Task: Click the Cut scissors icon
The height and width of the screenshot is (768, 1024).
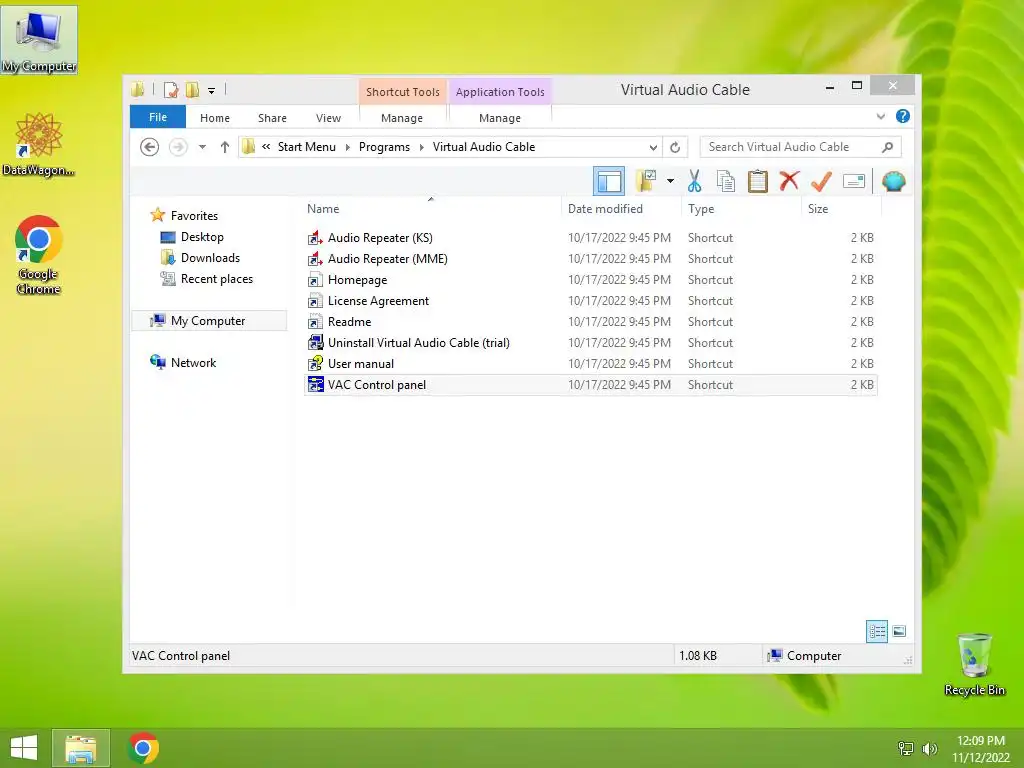Action: point(694,182)
